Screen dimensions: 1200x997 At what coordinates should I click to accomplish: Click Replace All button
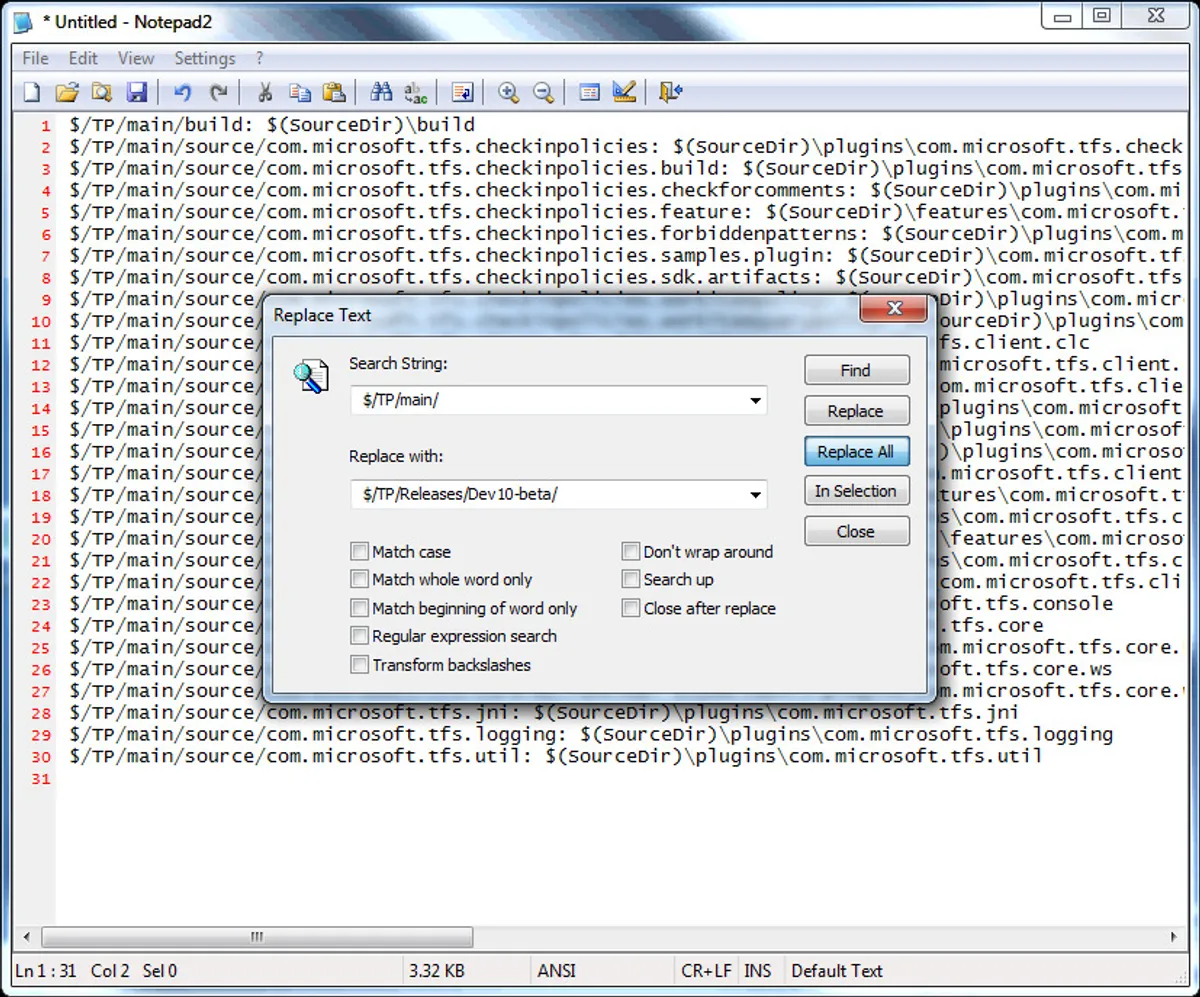(857, 452)
